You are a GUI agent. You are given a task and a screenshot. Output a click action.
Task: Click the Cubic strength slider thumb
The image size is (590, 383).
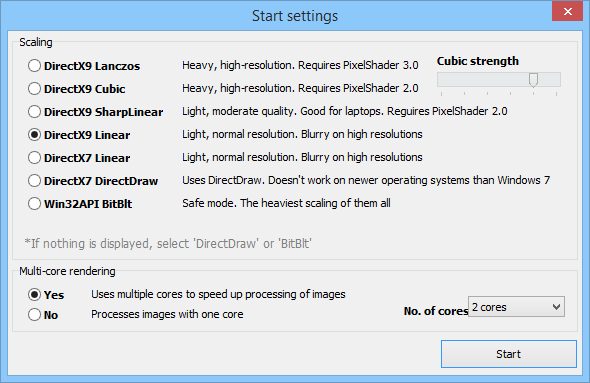click(533, 80)
